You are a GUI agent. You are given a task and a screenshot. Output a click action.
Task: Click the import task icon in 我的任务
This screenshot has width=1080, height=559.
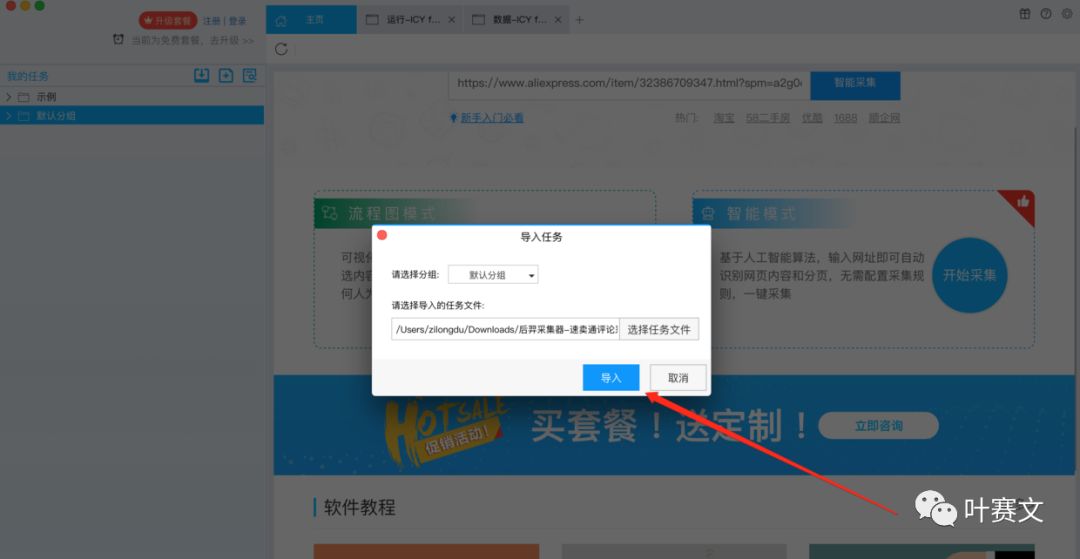201,76
